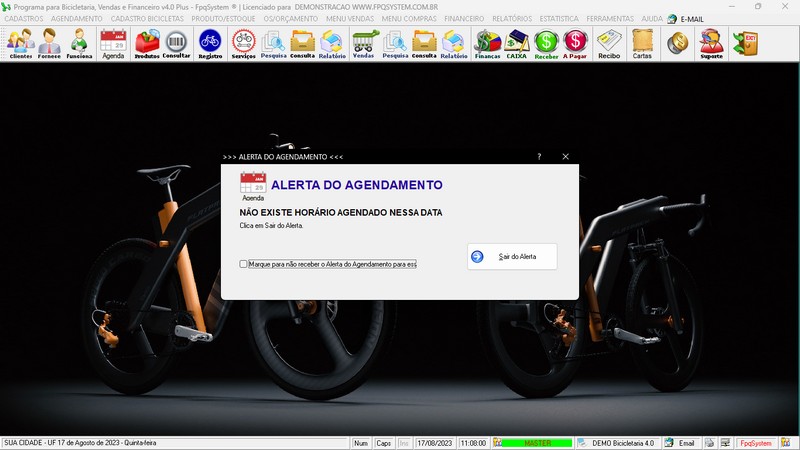Click the Consultar barcode icon
800x450 pixels.
(x=176, y=44)
